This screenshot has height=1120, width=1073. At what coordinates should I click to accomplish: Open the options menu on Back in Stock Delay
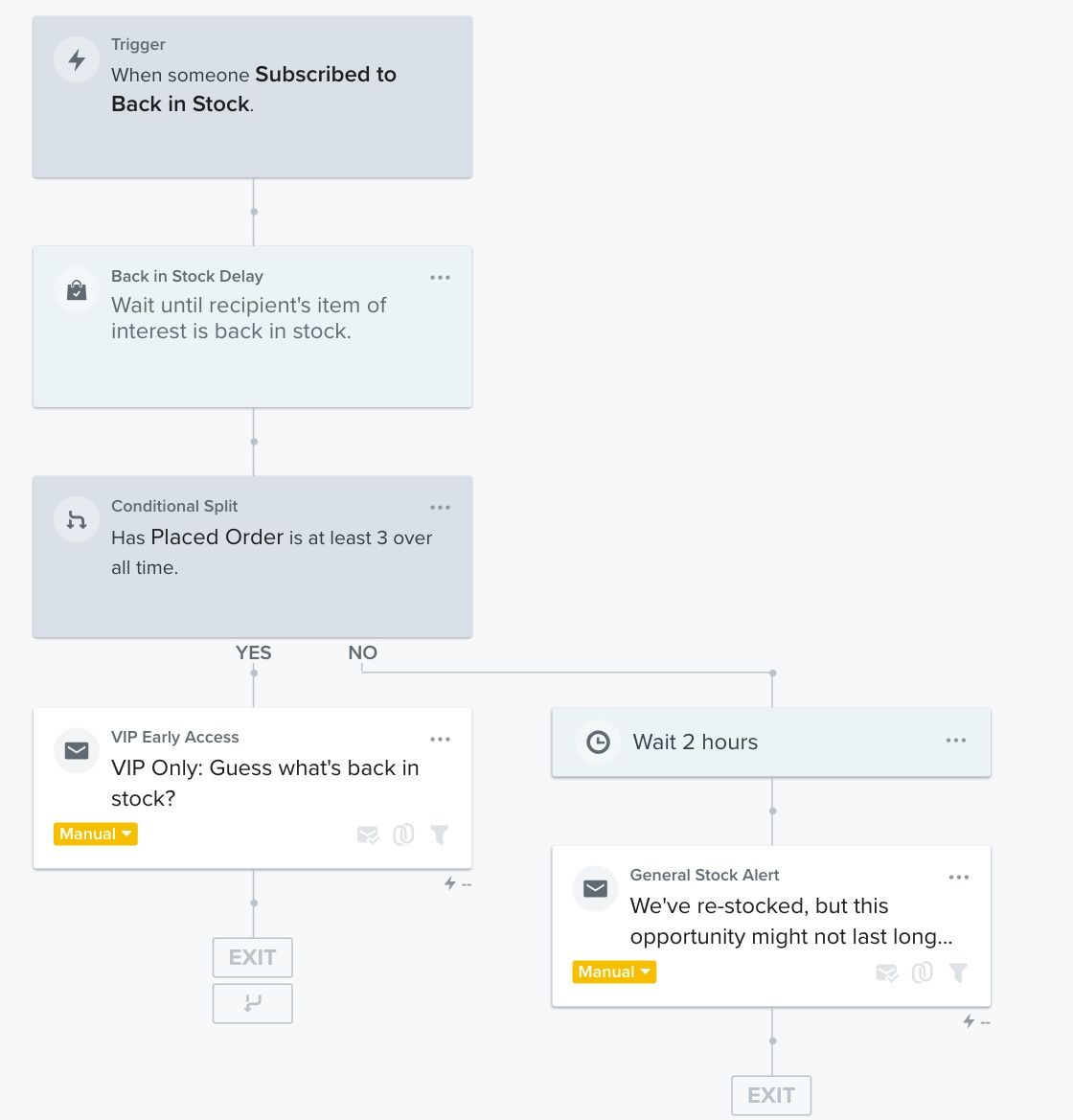point(441,277)
